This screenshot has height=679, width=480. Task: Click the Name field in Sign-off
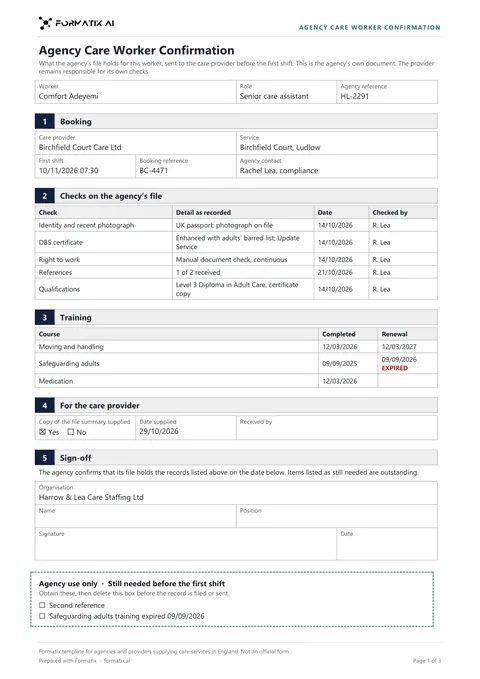click(x=136, y=516)
